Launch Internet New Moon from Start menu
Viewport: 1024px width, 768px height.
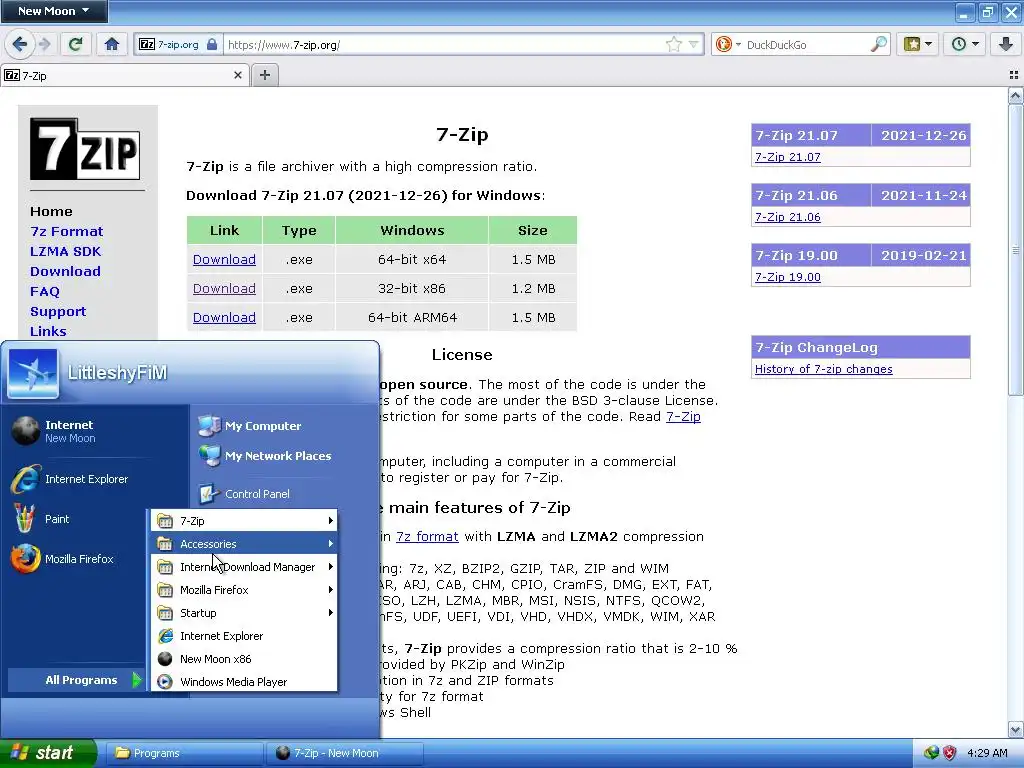coord(95,431)
